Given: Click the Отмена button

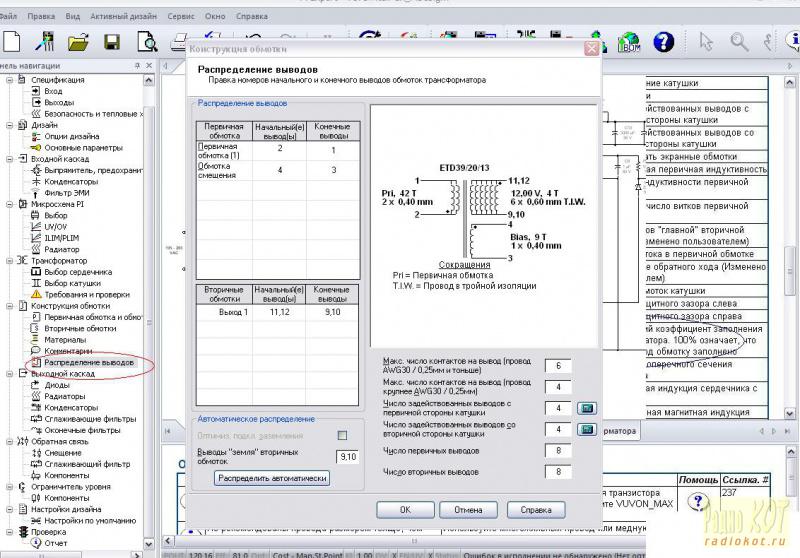Looking at the screenshot, I should [468, 510].
